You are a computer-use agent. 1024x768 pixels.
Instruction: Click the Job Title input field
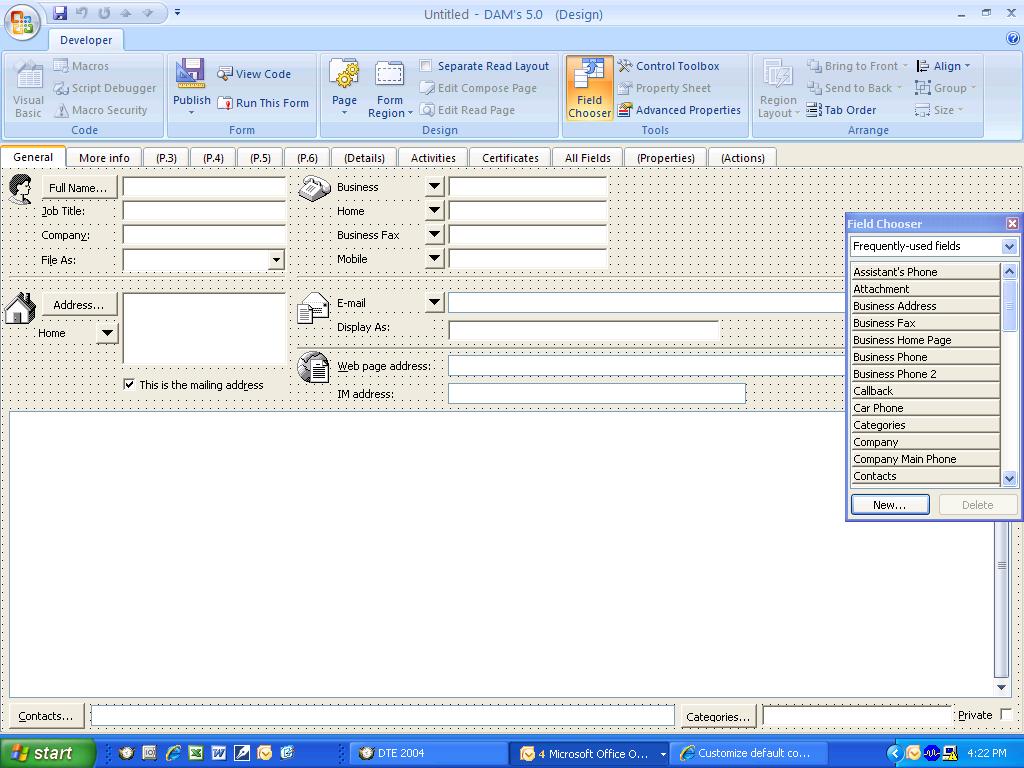click(x=204, y=211)
